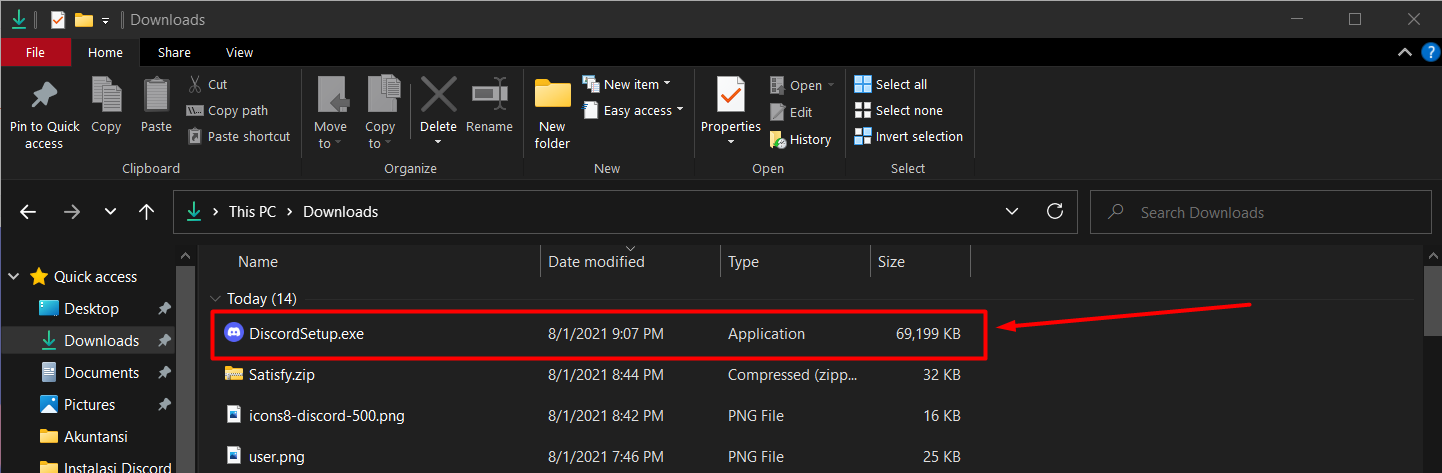Open the Move to menu
This screenshot has height=473, width=1442.
330,114
